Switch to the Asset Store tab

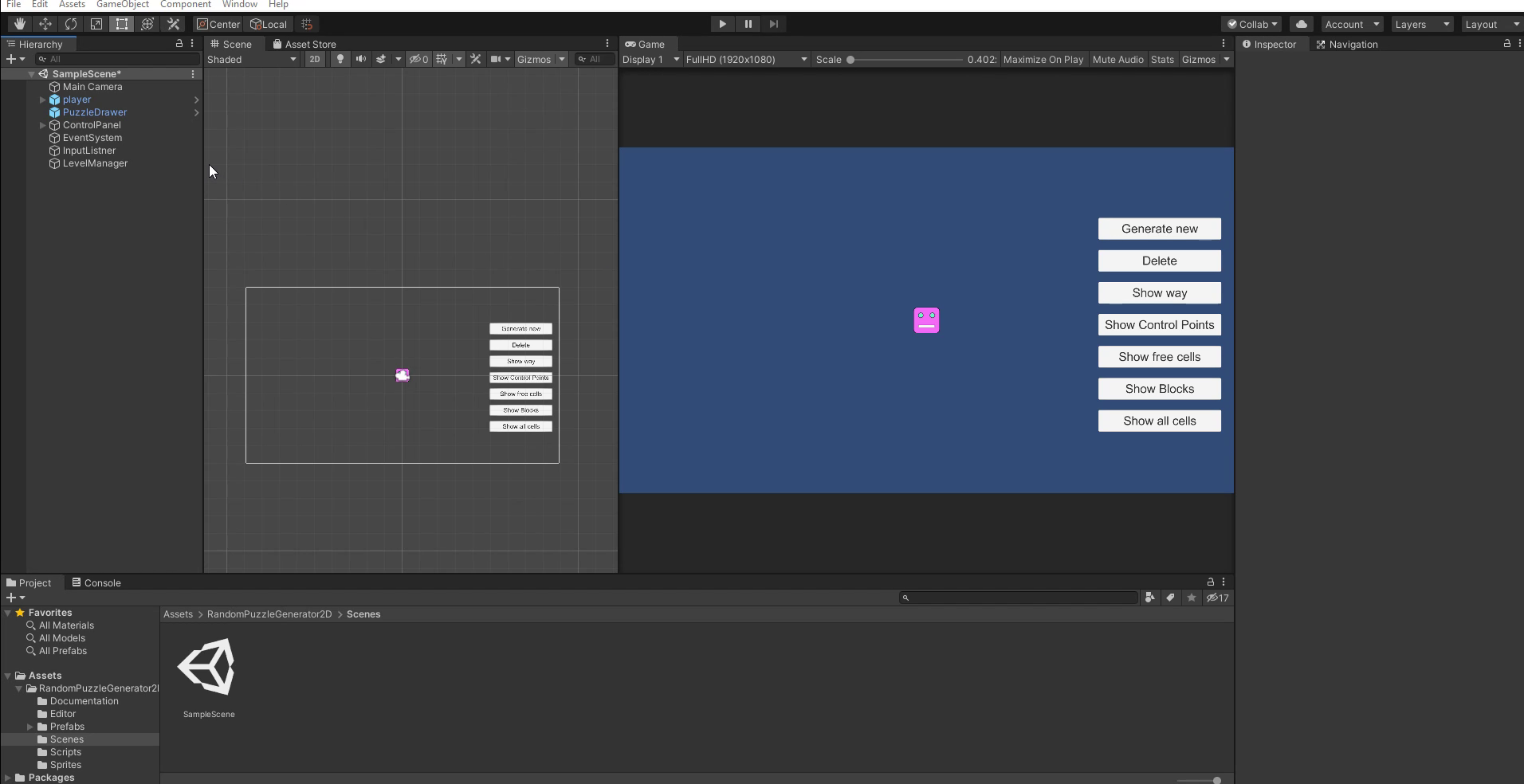(304, 44)
